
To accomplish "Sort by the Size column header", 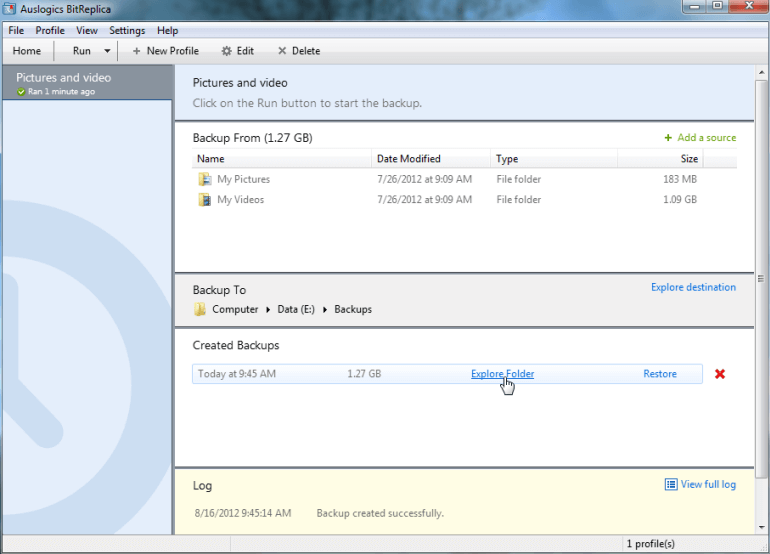I will pos(660,159).
